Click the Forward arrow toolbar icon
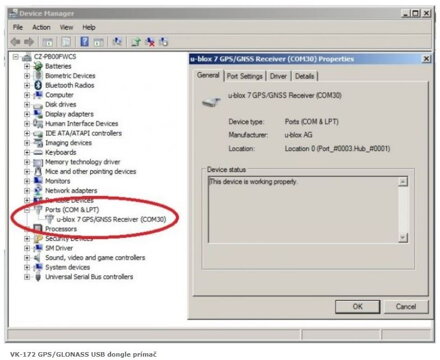Screen dimensions: 440x360 pyautogui.click(x=29, y=42)
